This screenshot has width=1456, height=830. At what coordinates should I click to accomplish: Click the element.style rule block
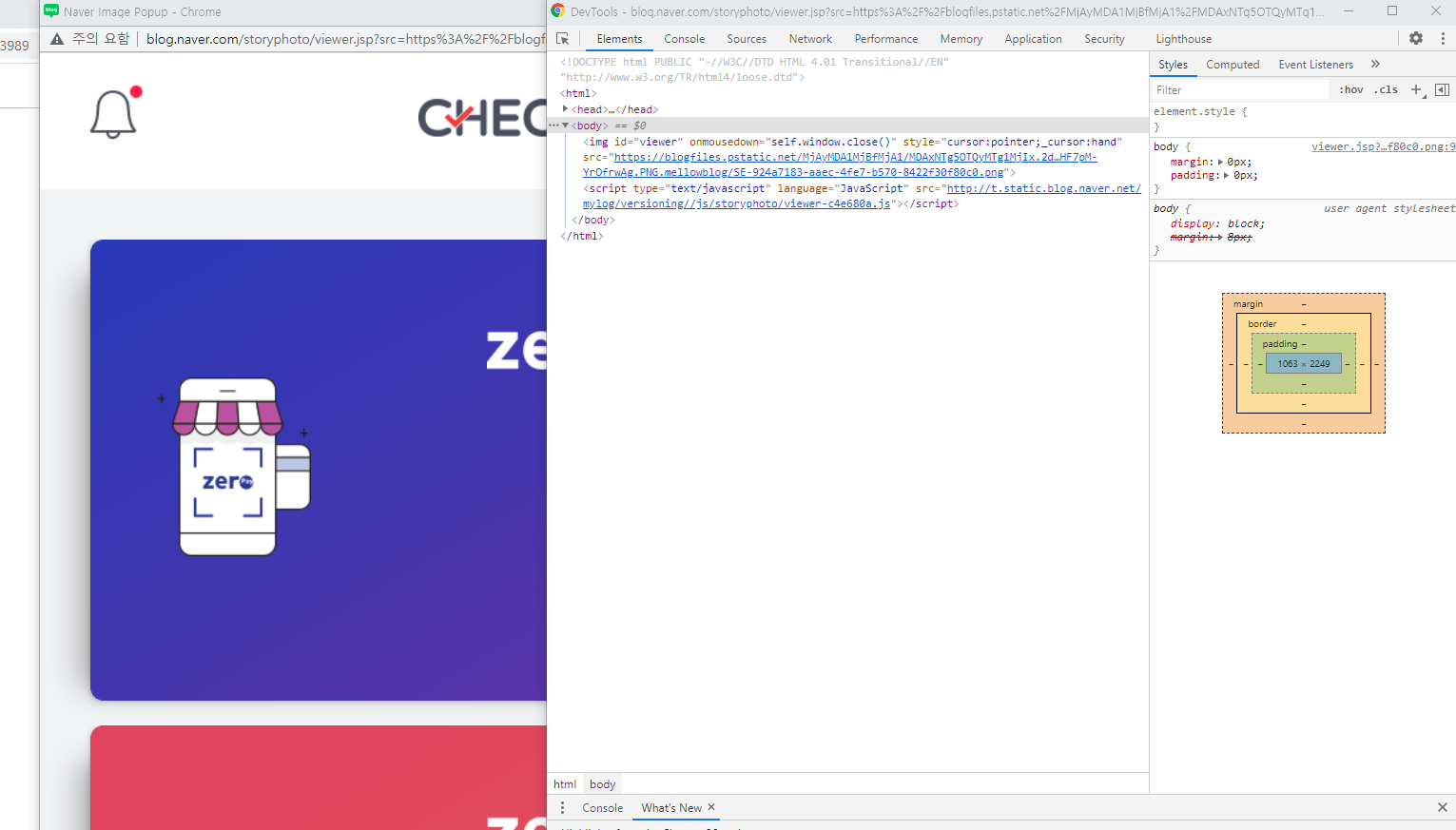click(x=1202, y=118)
